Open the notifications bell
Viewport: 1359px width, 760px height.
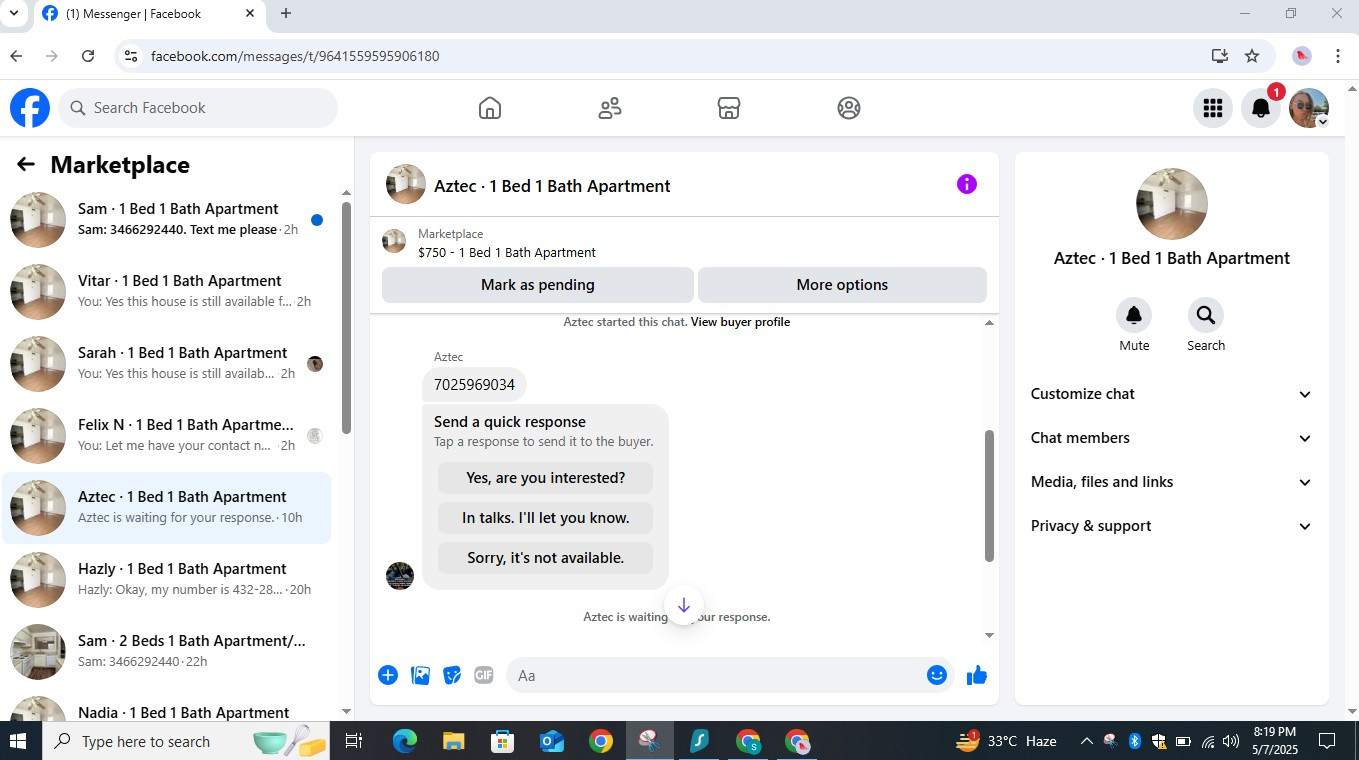tap(1261, 108)
